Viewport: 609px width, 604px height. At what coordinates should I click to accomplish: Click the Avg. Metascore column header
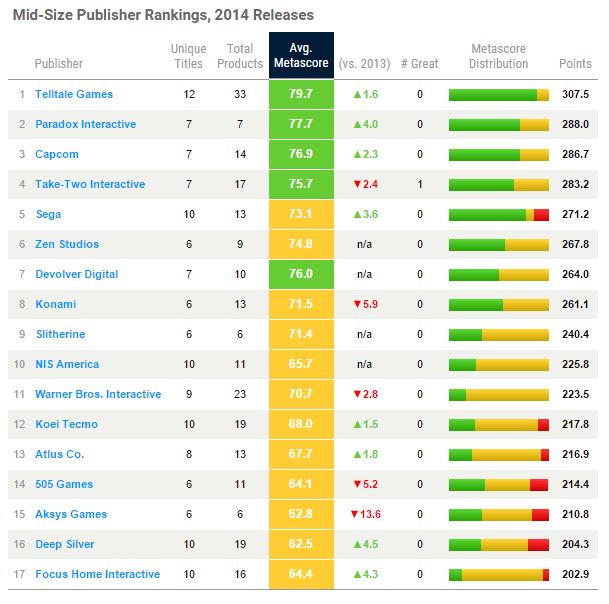[301, 56]
